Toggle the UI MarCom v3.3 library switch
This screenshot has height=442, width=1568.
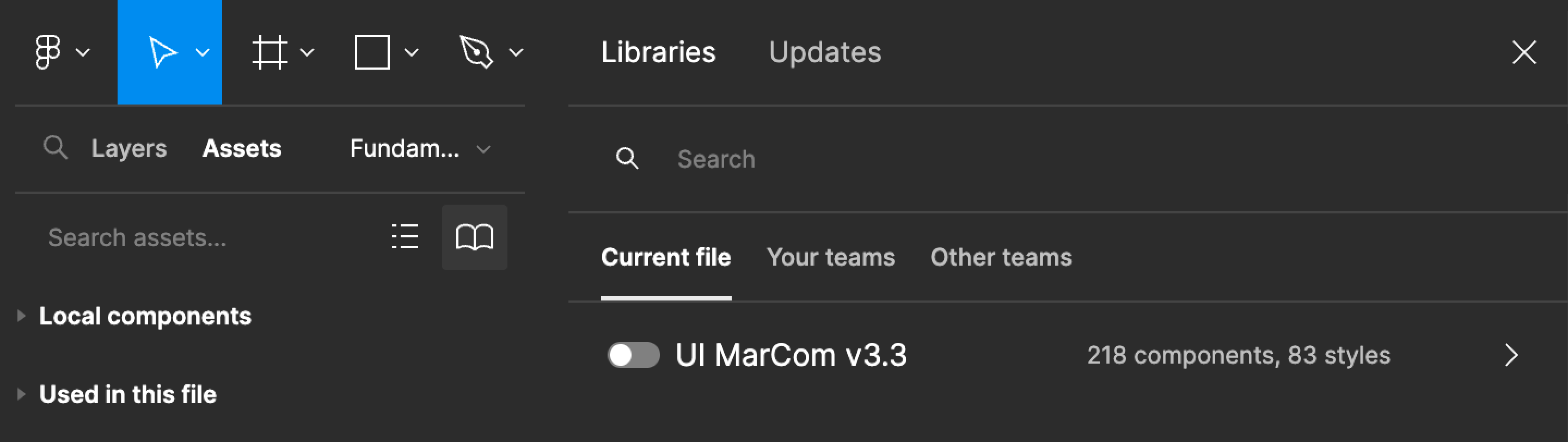point(633,355)
